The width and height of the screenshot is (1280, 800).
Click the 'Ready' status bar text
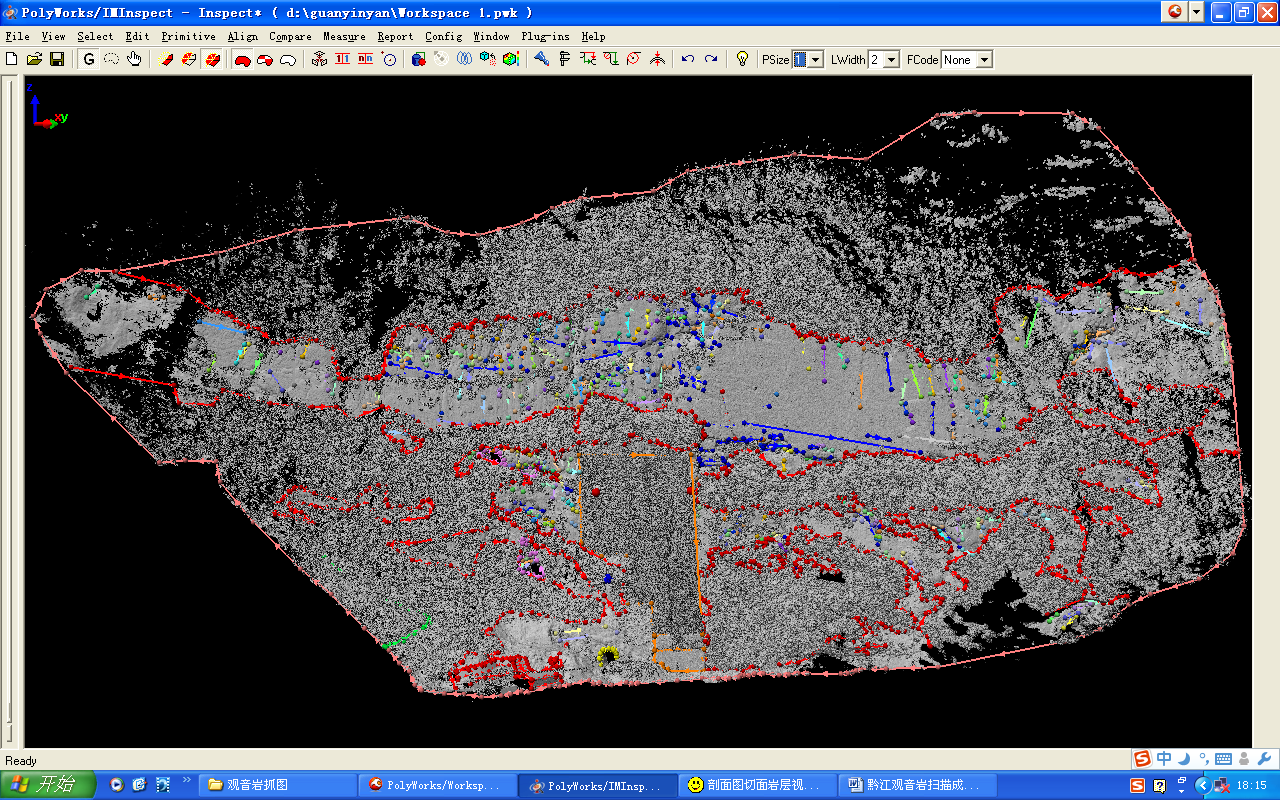point(22,761)
